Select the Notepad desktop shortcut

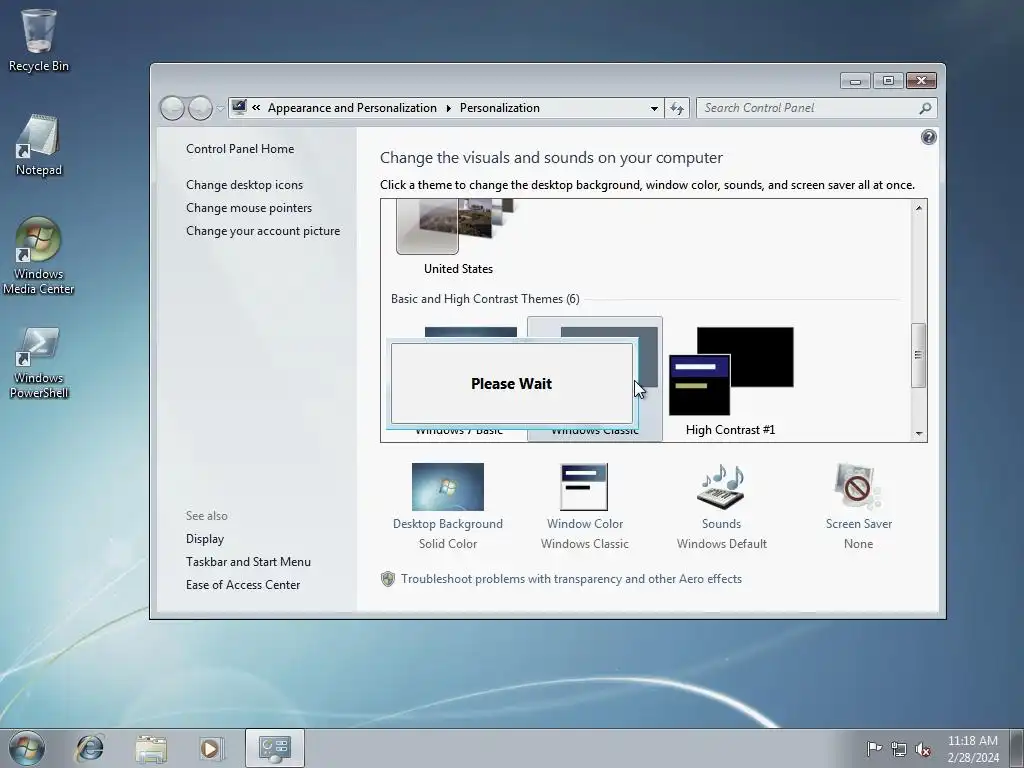point(38,145)
